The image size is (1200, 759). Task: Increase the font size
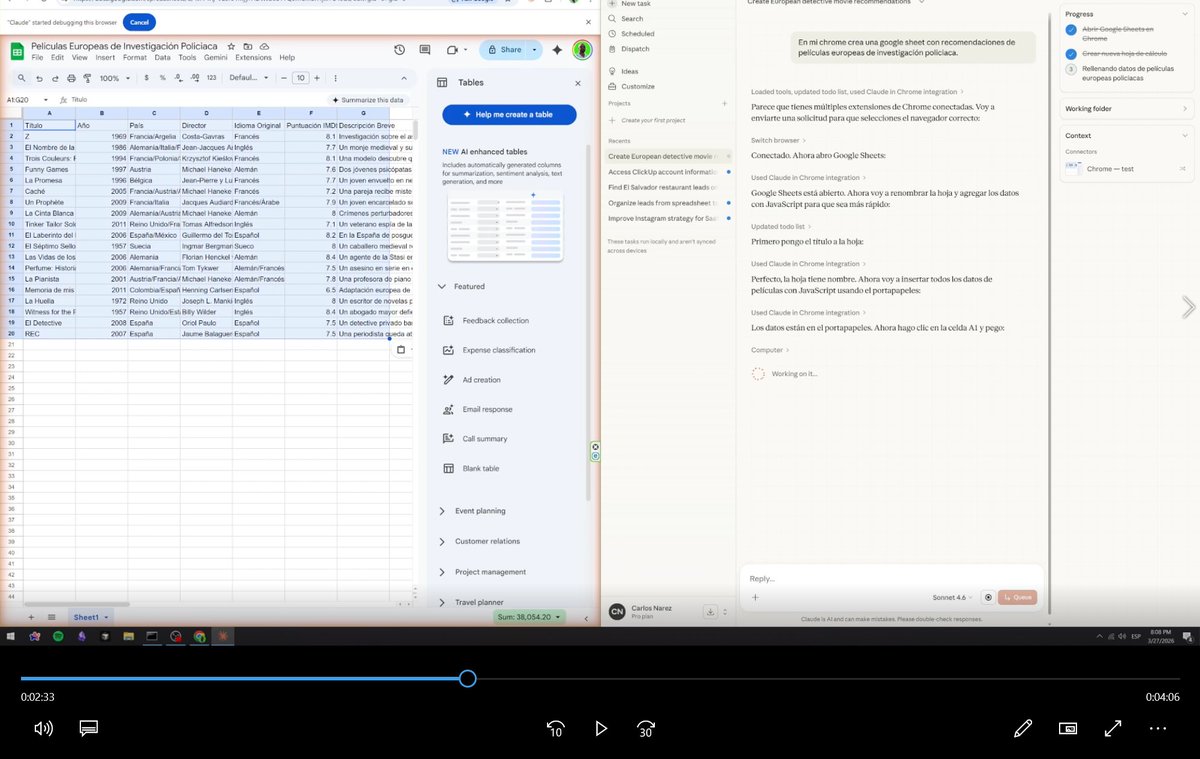(x=317, y=77)
